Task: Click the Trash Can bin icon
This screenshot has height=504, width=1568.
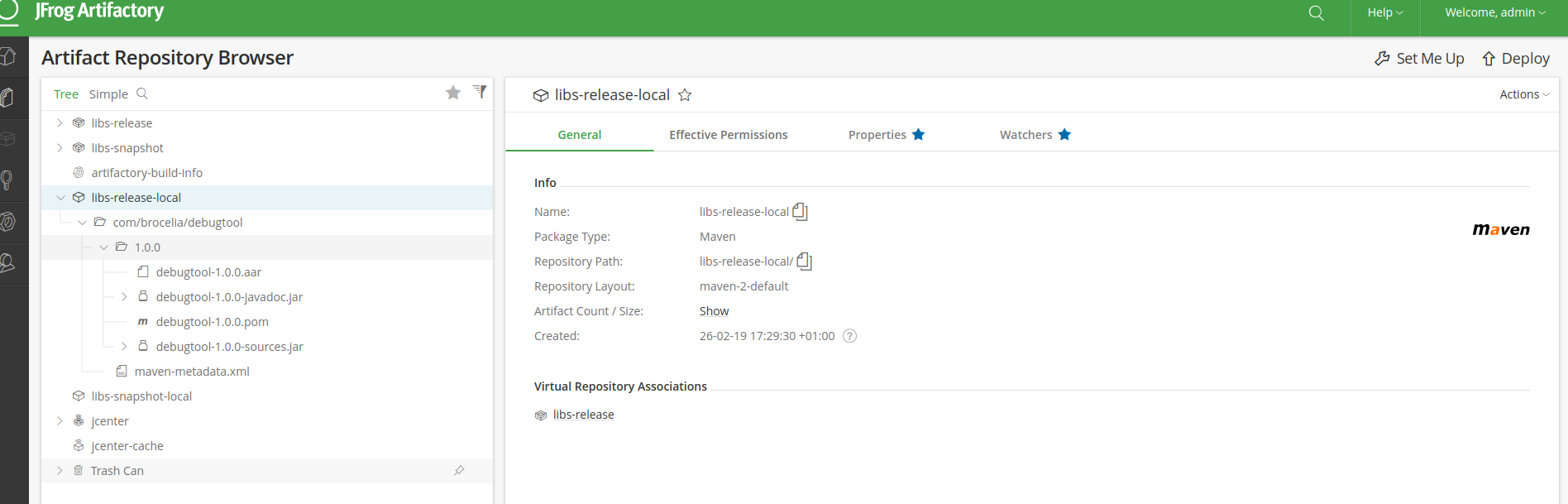Action: (x=79, y=470)
